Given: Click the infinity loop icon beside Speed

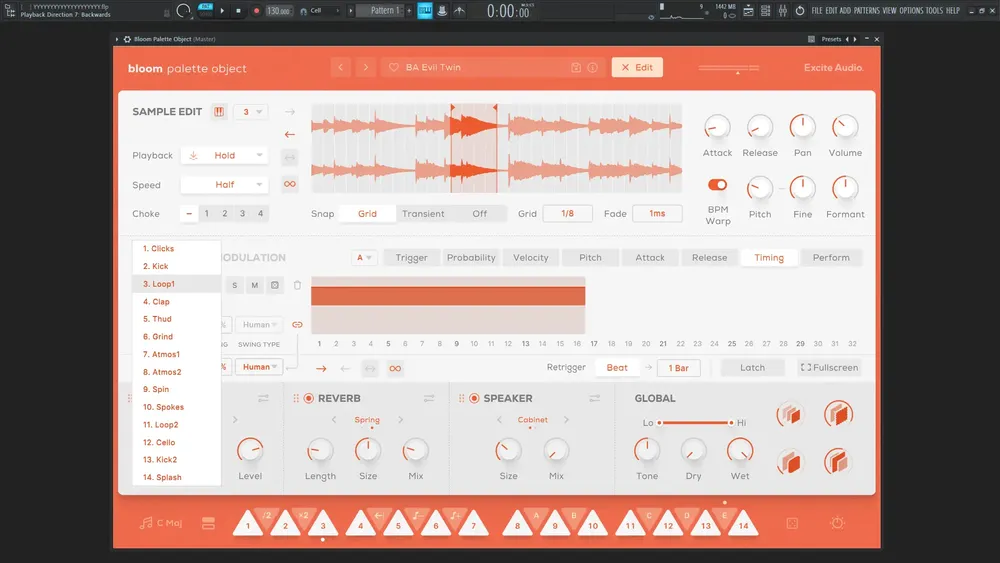Looking at the screenshot, I should [x=290, y=184].
